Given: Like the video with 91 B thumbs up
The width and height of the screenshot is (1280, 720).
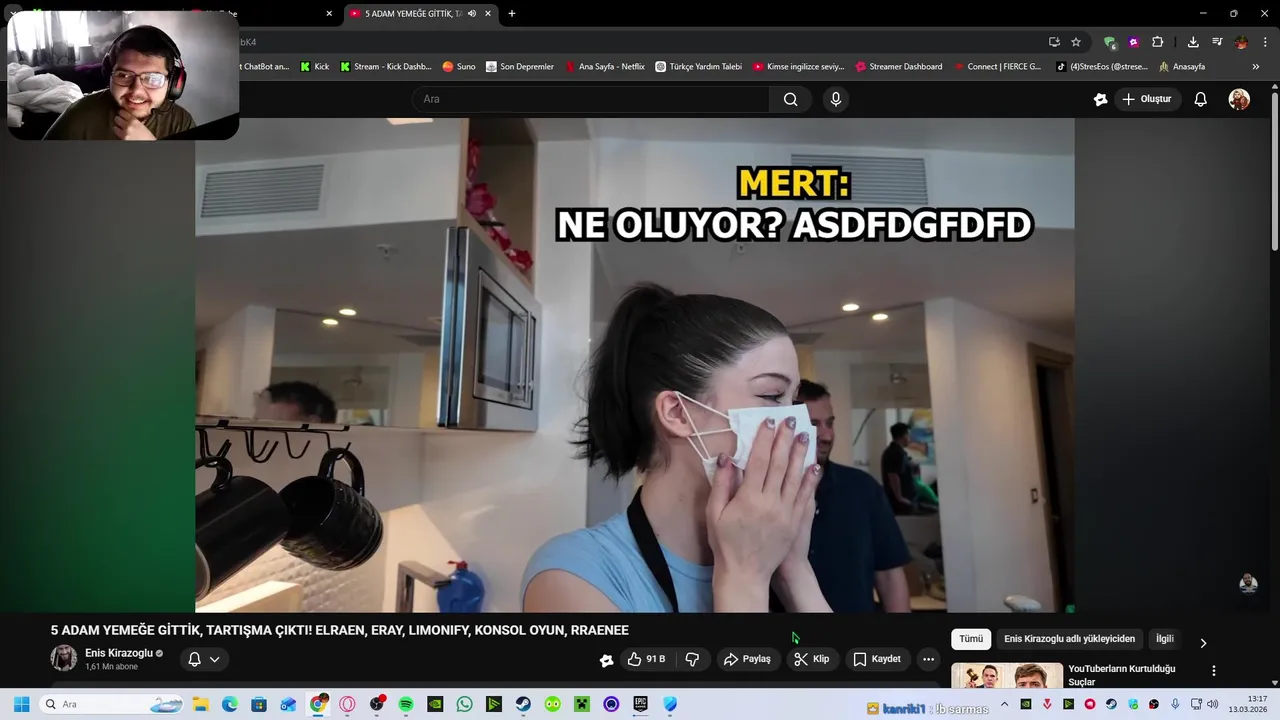Looking at the screenshot, I should tap(645, 659).
